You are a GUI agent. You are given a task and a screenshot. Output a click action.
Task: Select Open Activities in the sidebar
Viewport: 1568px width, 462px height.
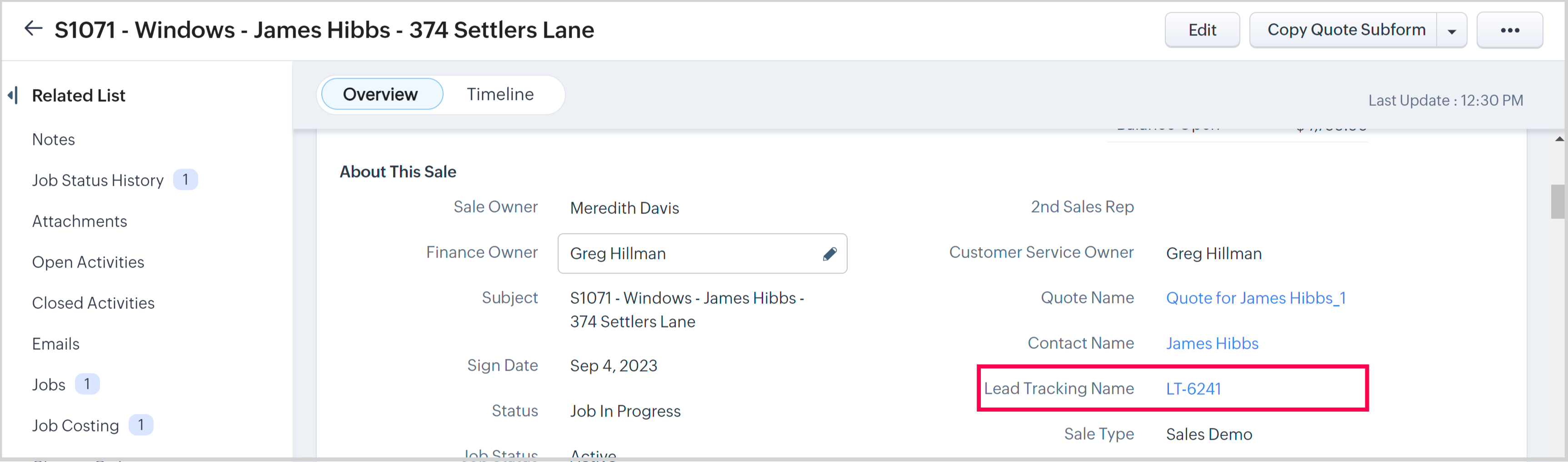(x=88, y=262)
